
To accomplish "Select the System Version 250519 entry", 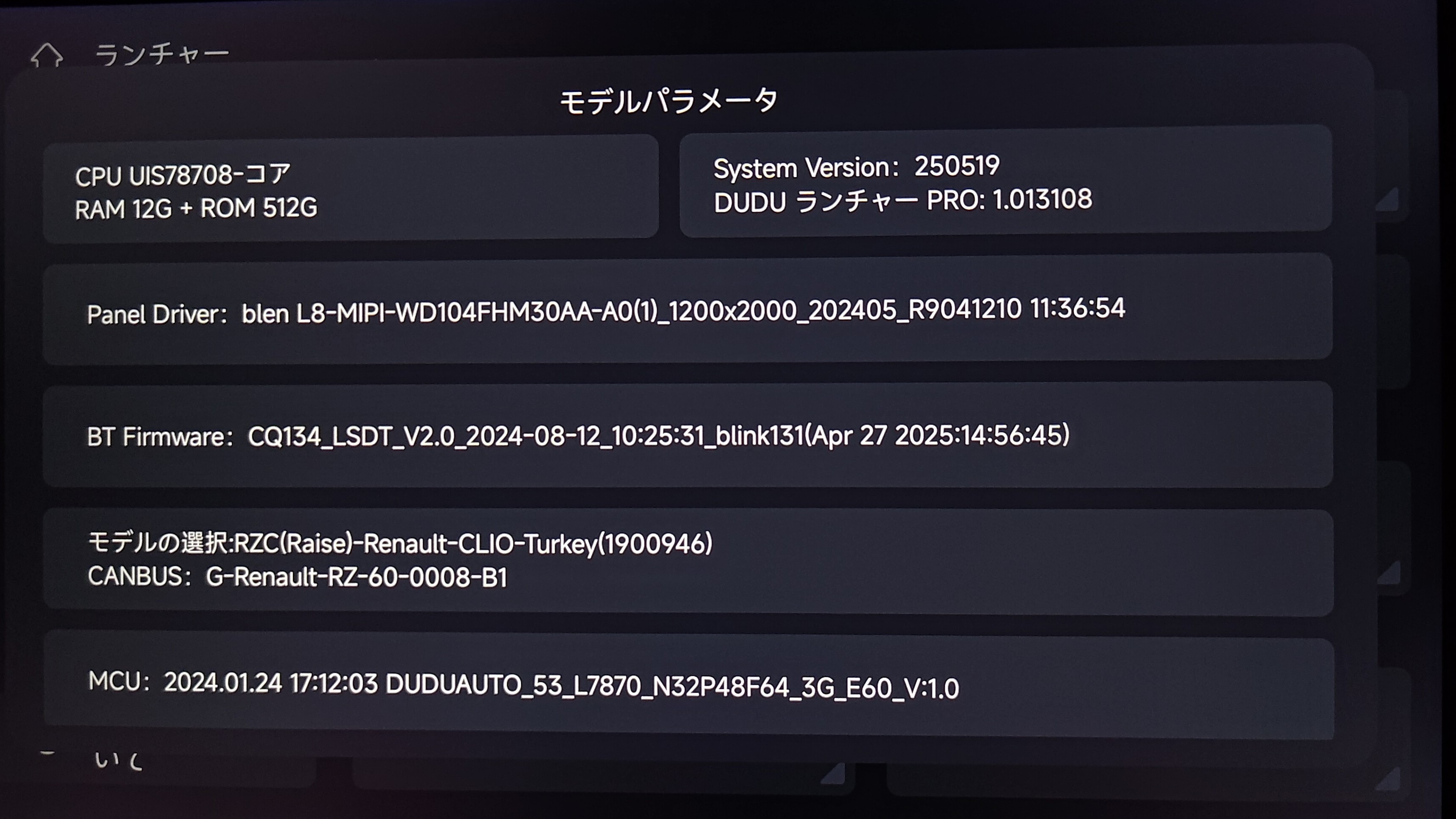I will click(x=856, y=167).
